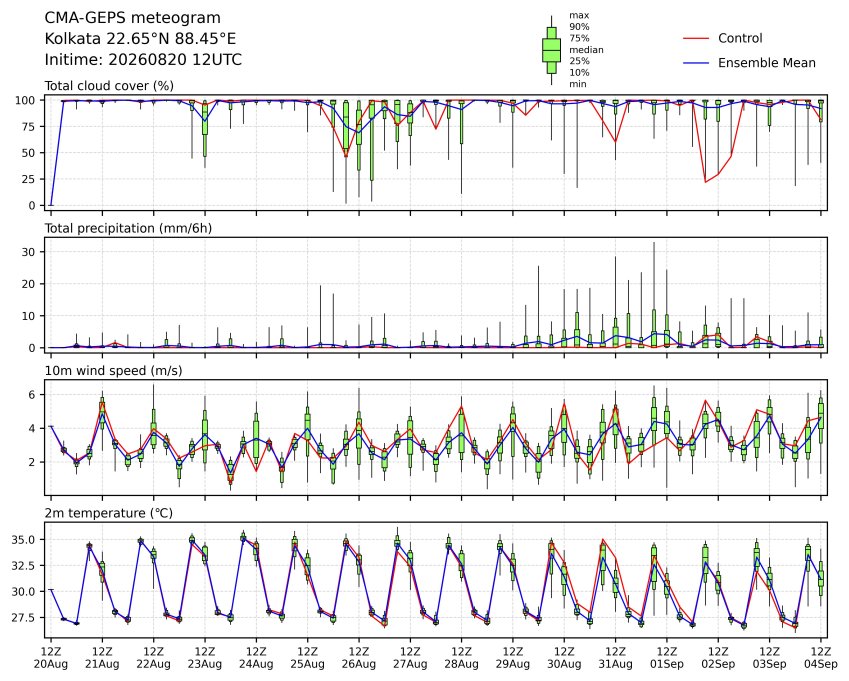Click the CMA-GEPS meteogram title

tap(133, 18)
